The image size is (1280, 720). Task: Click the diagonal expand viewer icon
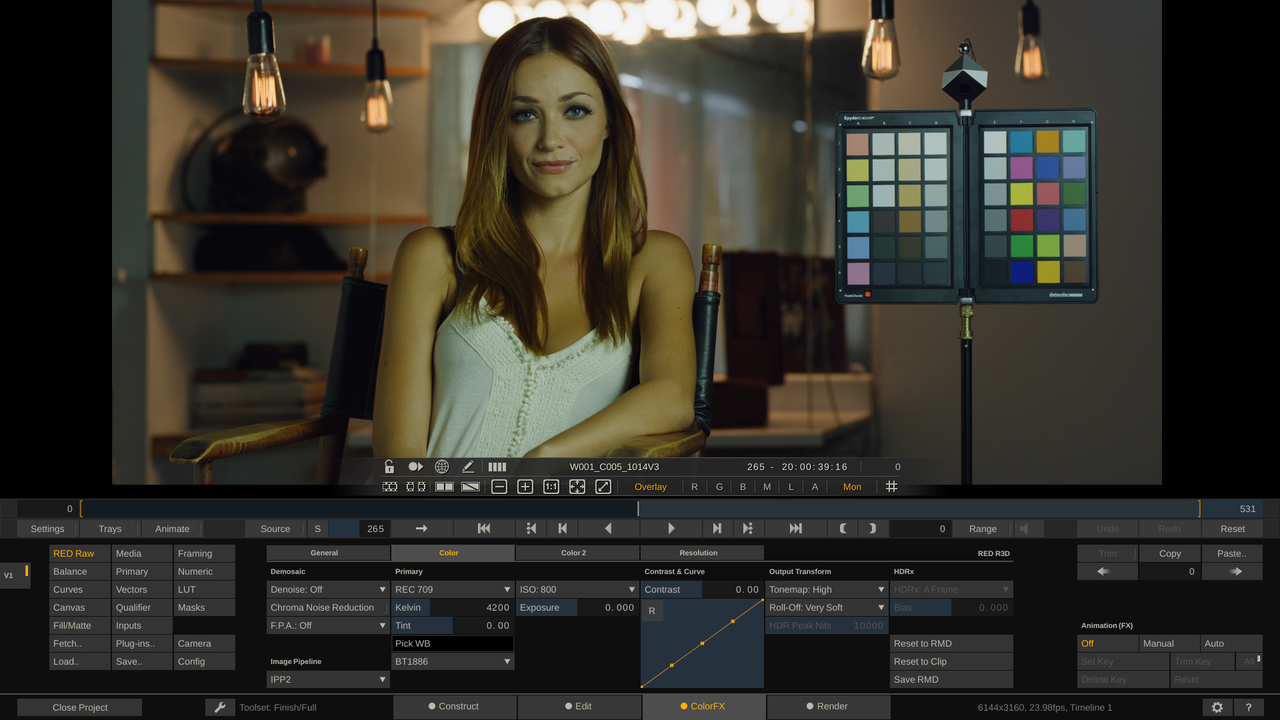pos(603,487)
